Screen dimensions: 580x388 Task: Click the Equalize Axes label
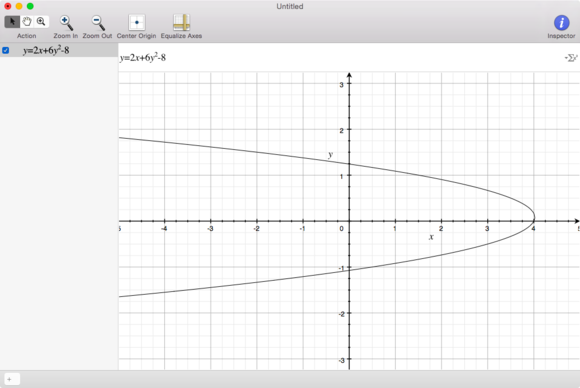pos(181,36)
